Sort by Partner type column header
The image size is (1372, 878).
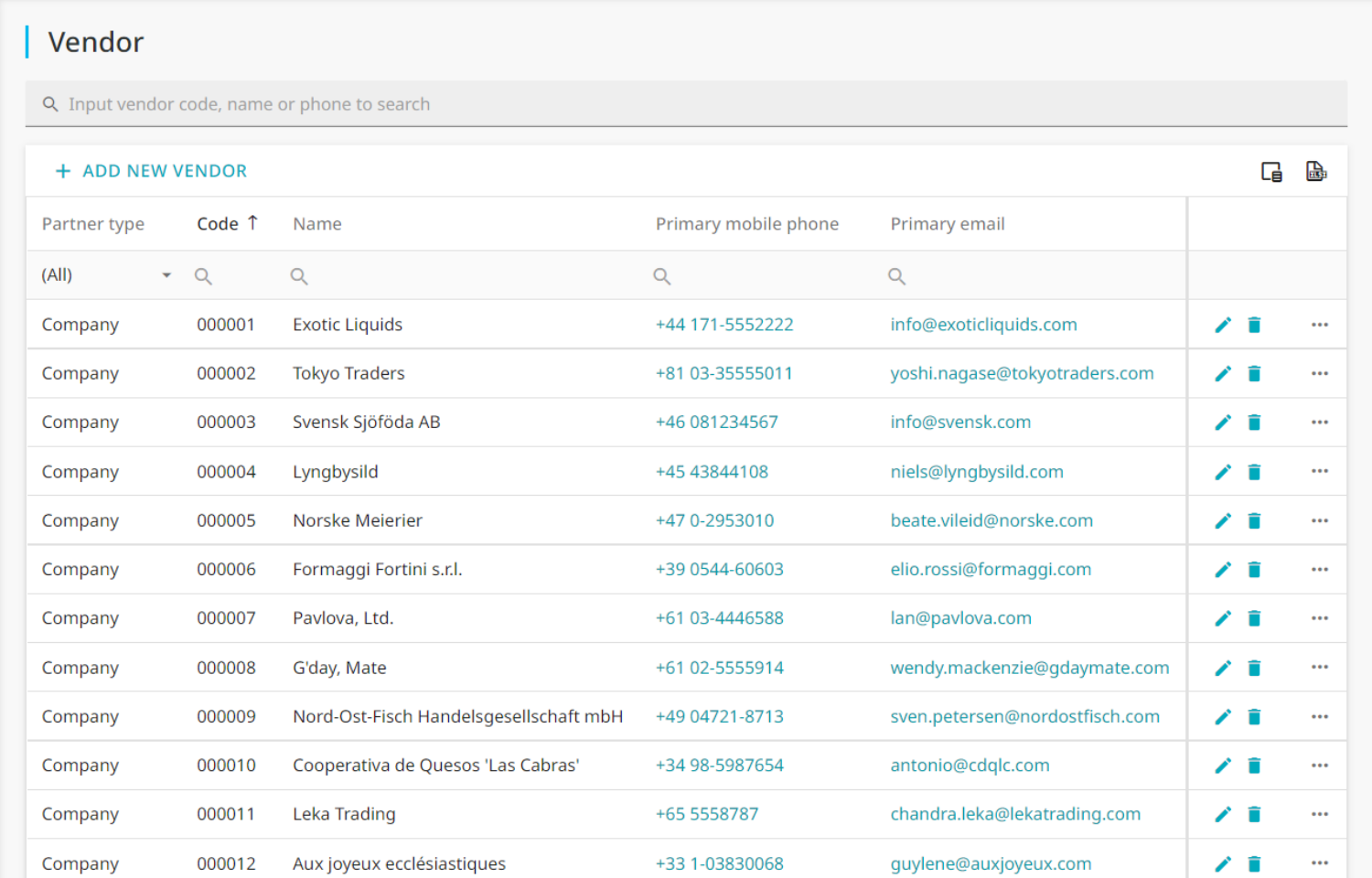pos(93,224)
